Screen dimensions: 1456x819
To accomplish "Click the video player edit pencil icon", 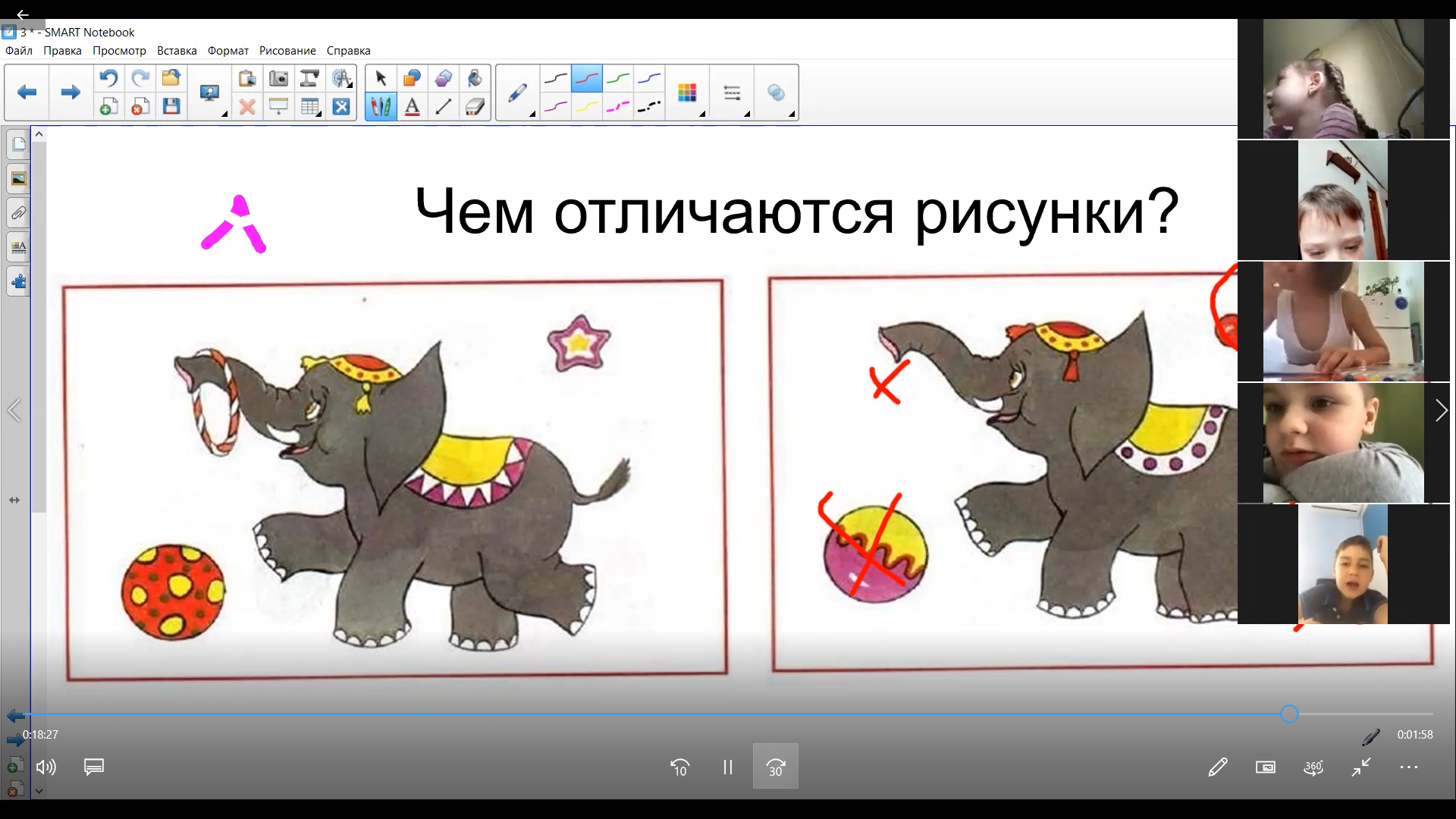I will pyautogui.click(x=1218, y=767).
